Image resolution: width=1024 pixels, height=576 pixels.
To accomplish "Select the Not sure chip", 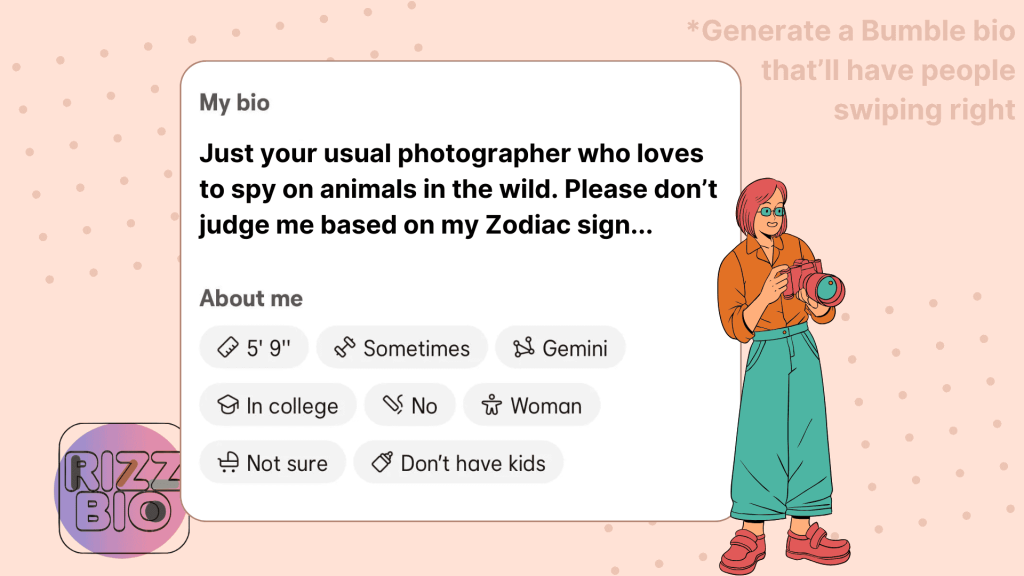I will (x=272, y=462).
